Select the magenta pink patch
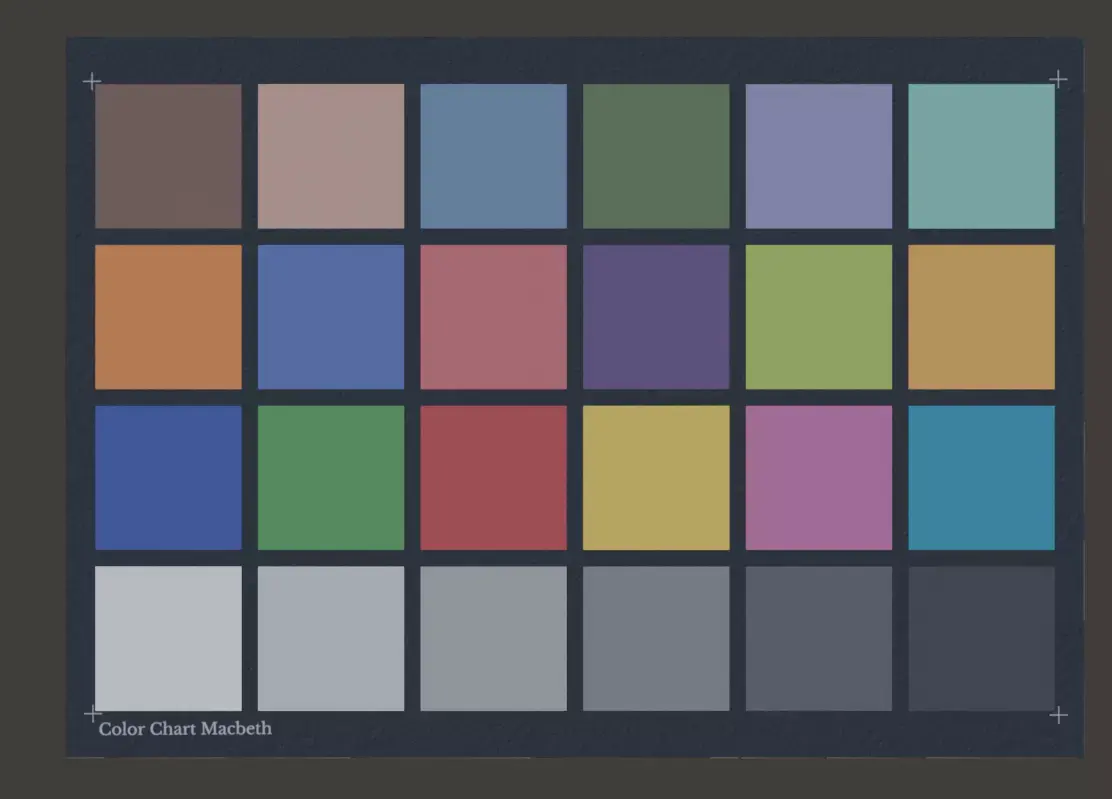1112x799 pixels. 818,477
